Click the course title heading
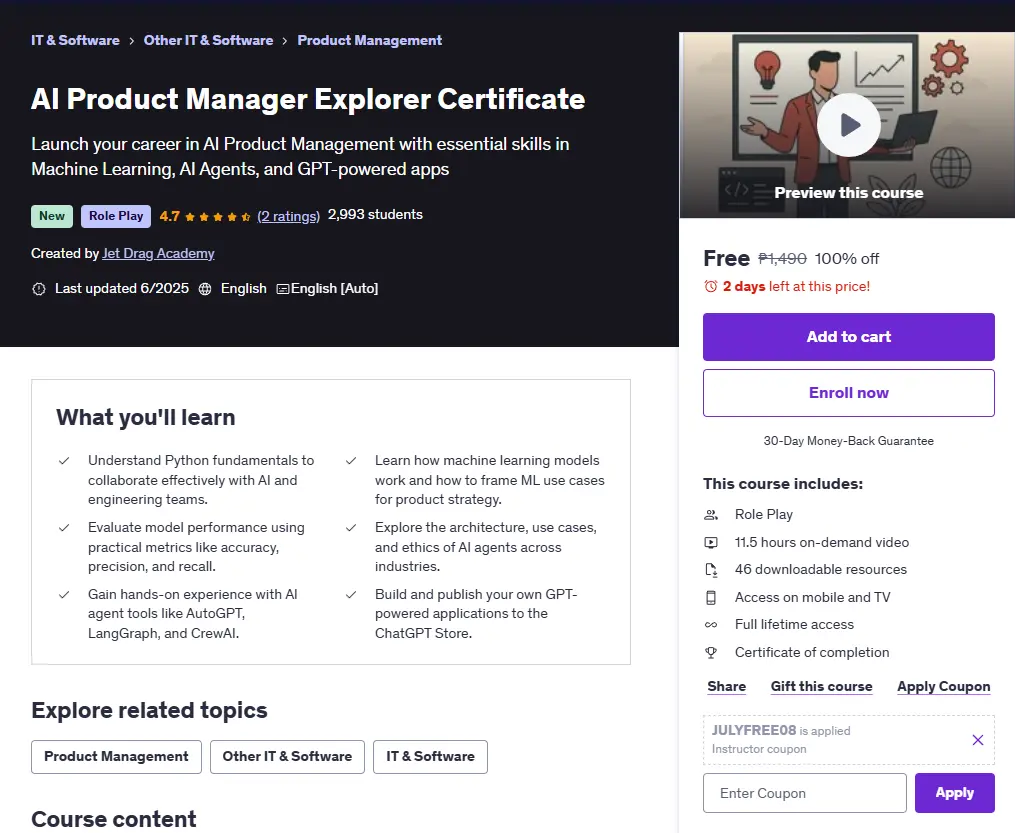Viewport: 1015px width, 833px height. 308,99
